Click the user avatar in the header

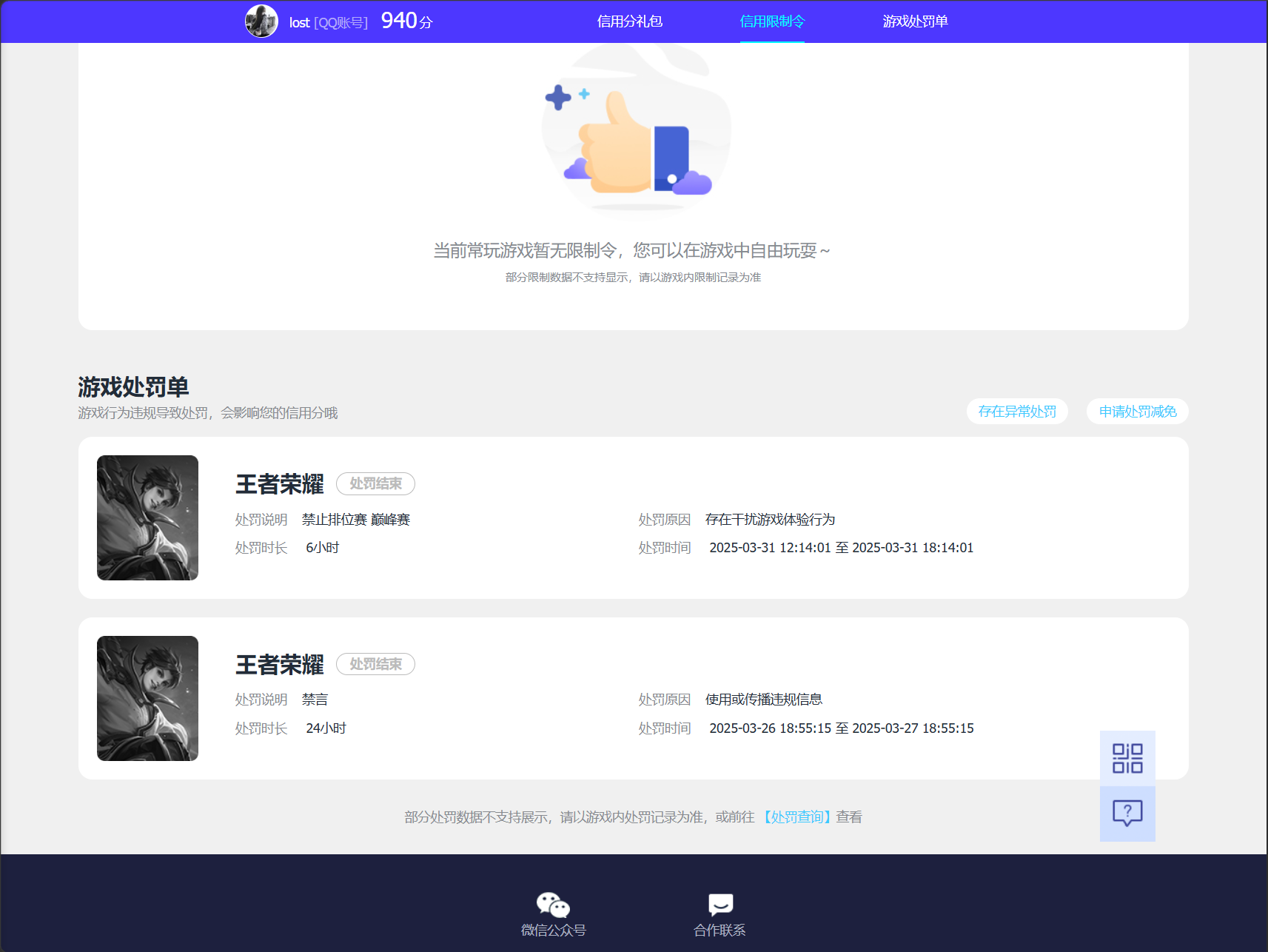[261, 21]
